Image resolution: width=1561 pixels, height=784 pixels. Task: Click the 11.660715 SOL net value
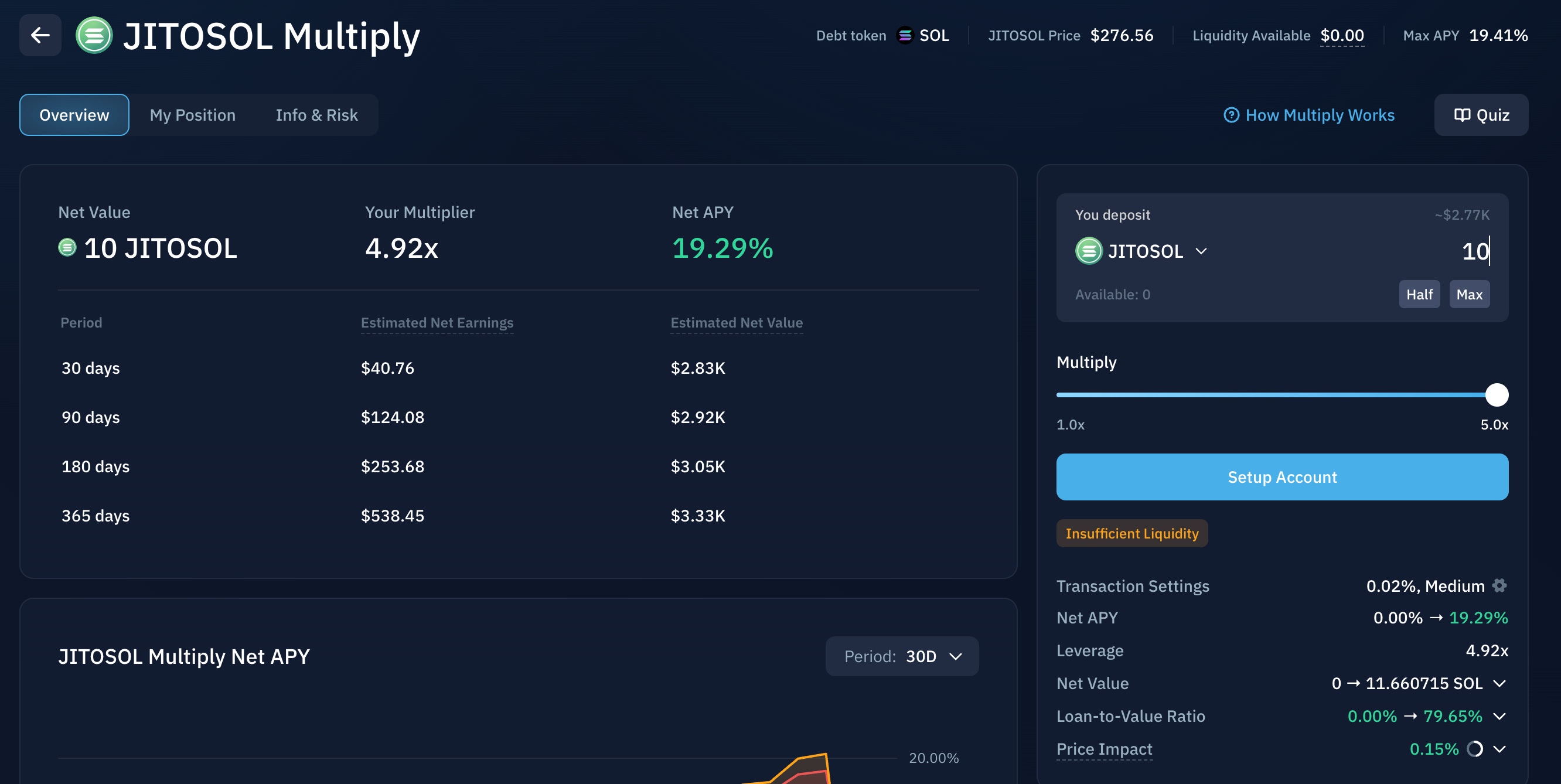(x=1424, y=683)
